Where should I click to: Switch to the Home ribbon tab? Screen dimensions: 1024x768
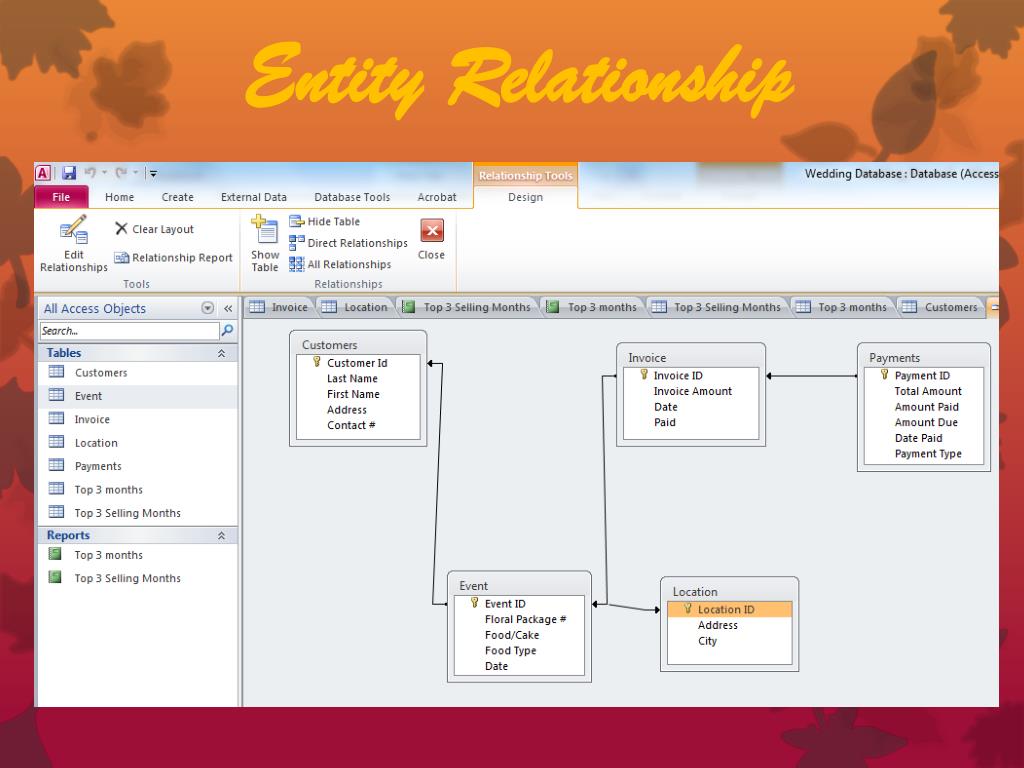(120, 197)
